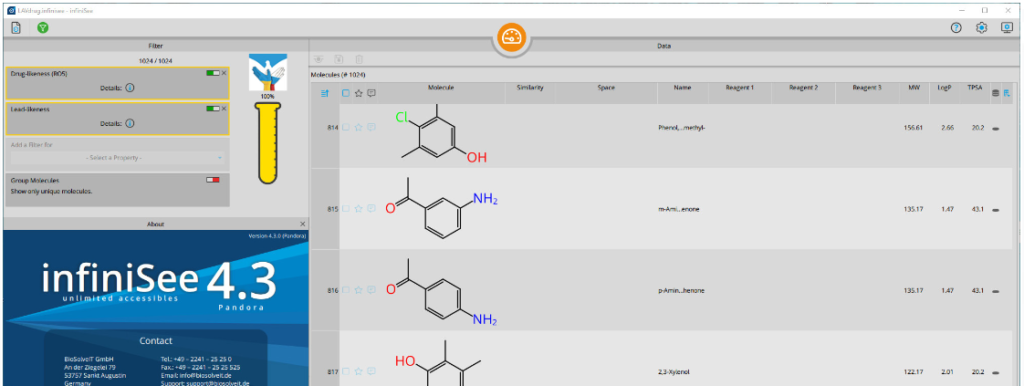Add comment to molecule row 817
1024x386 pixels.
tap(371, 372)
